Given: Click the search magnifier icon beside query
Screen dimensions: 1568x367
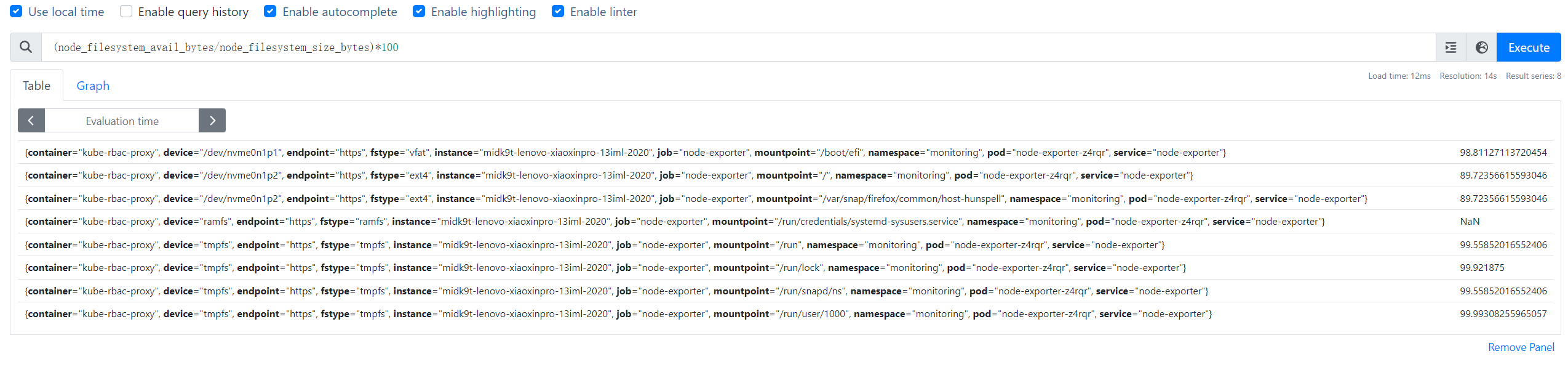Looking at the screenshot, I should (26, 47).
